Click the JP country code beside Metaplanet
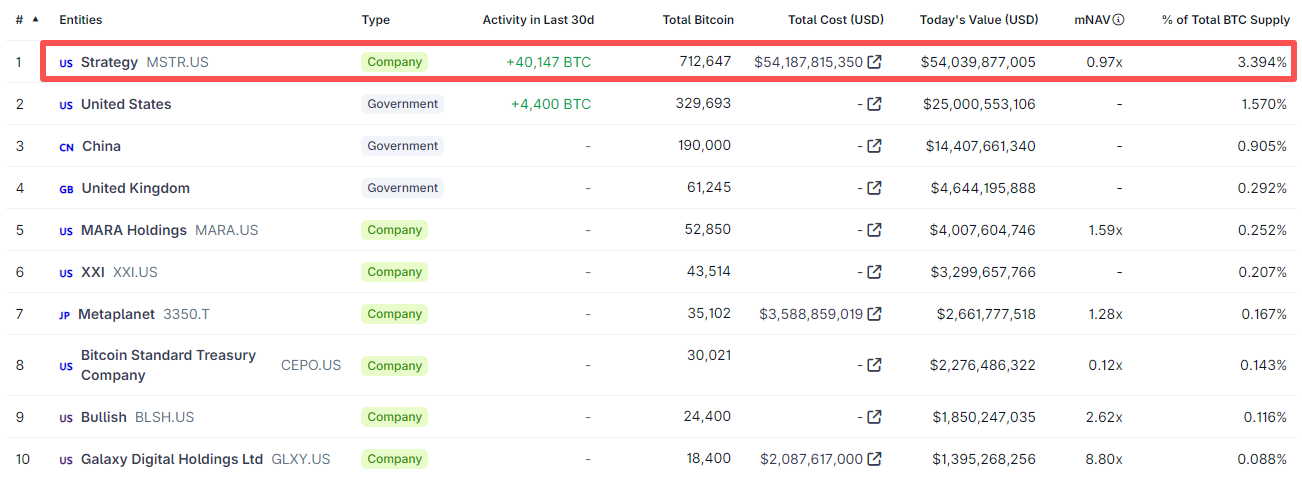Screen dimensions: 1302x477 point(64,315)
